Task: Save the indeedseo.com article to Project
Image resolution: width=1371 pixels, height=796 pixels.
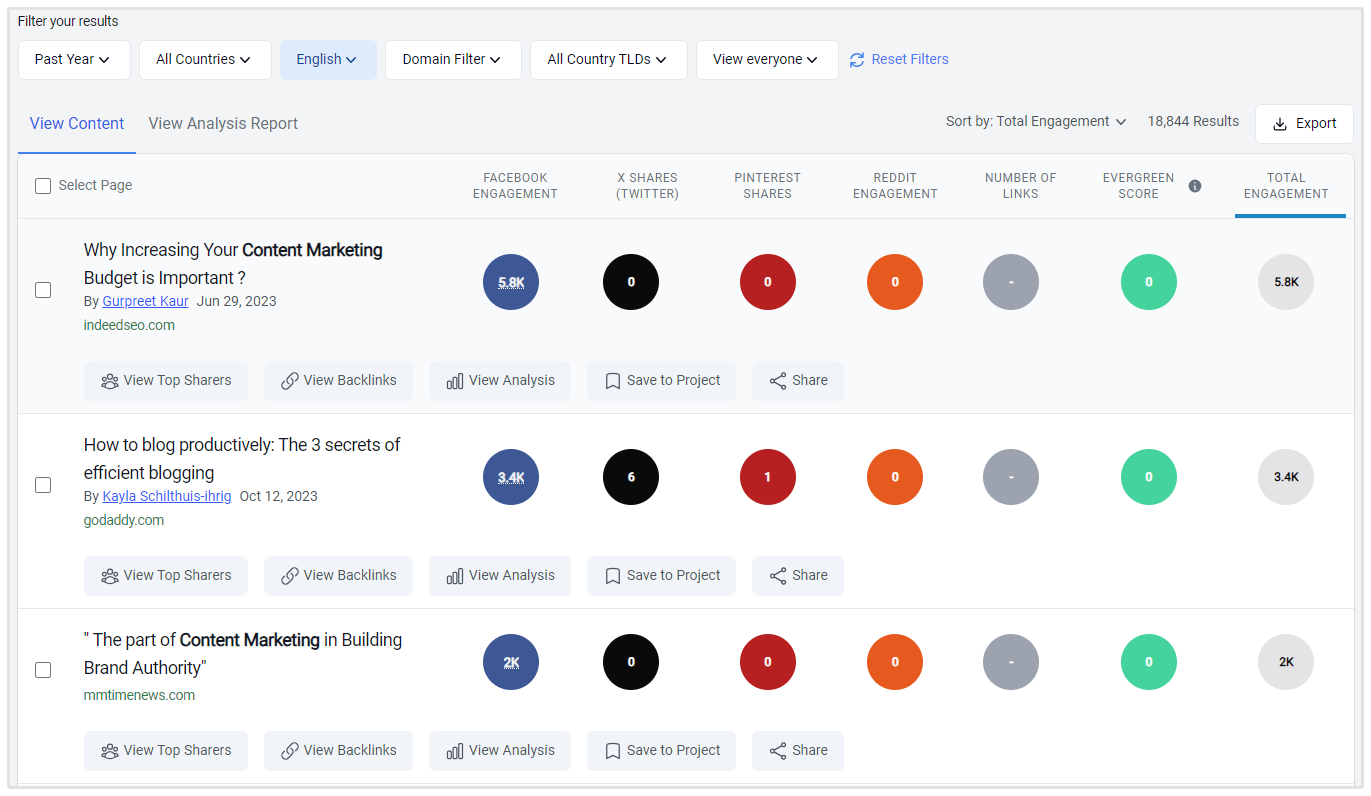Action: pyautogui.click(x=661, y=381)
